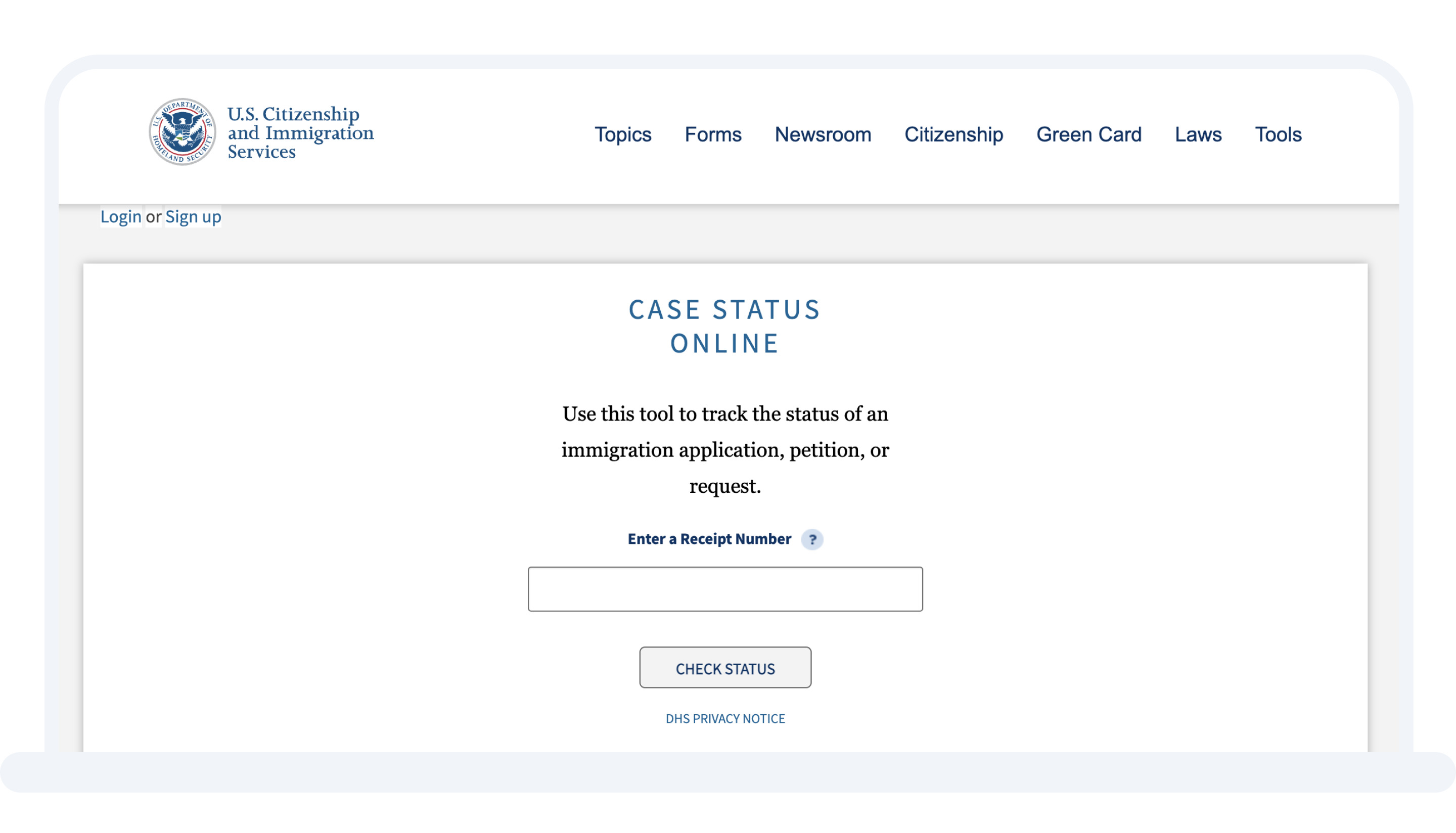The height and width of the screenshot is (833, 1456).
Task: Open the Forms menu
Action: click(x=713, y=134)
